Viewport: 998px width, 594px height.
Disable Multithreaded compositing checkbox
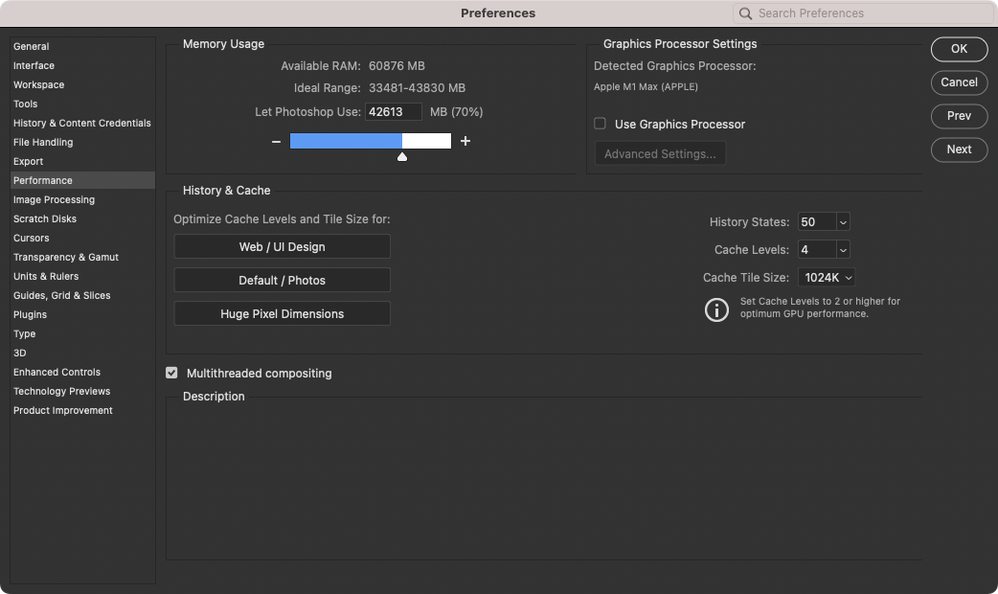[x=171, y=373]
